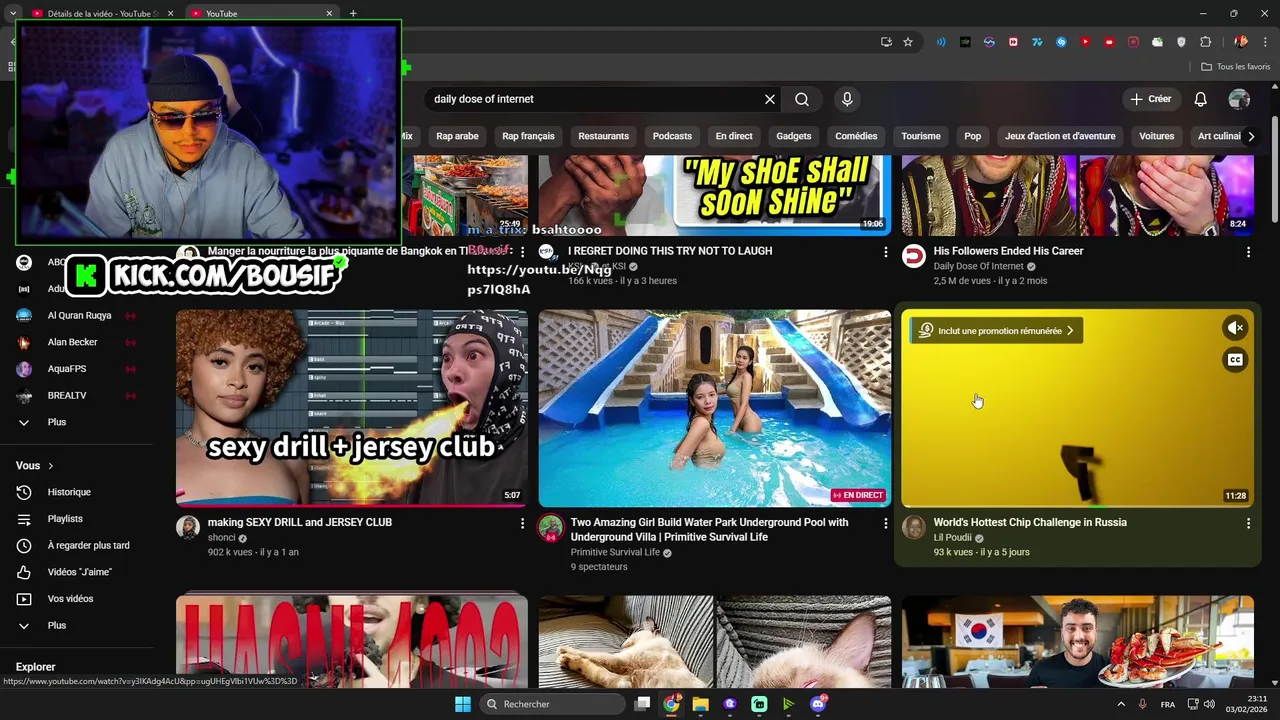This screenshot has height=720, width=1280.
Task: Clear the YouTube search box text
Action: pyautogui.click(x=769, y=99)
